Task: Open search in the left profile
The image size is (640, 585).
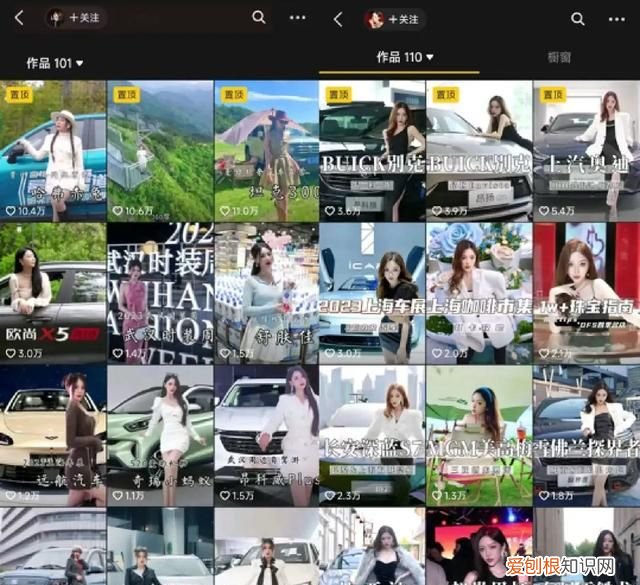Action: tap(259, 17)
